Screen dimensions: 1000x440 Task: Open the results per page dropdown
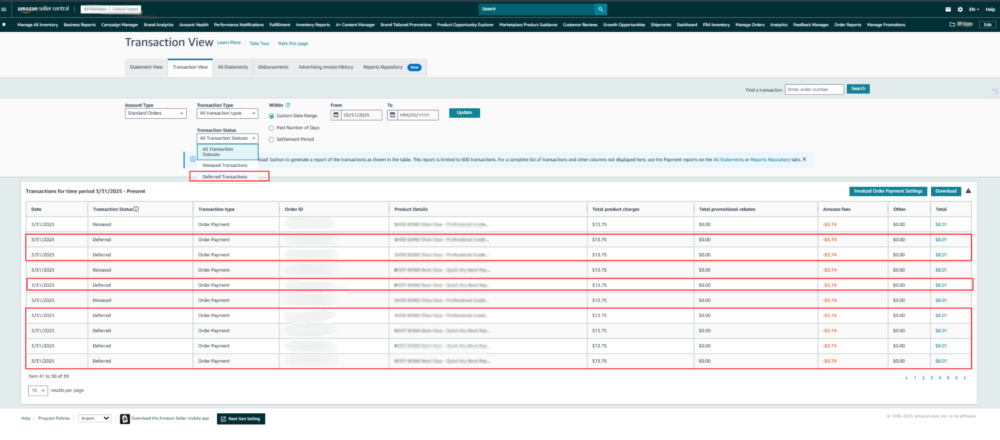(x=38, y=390)
